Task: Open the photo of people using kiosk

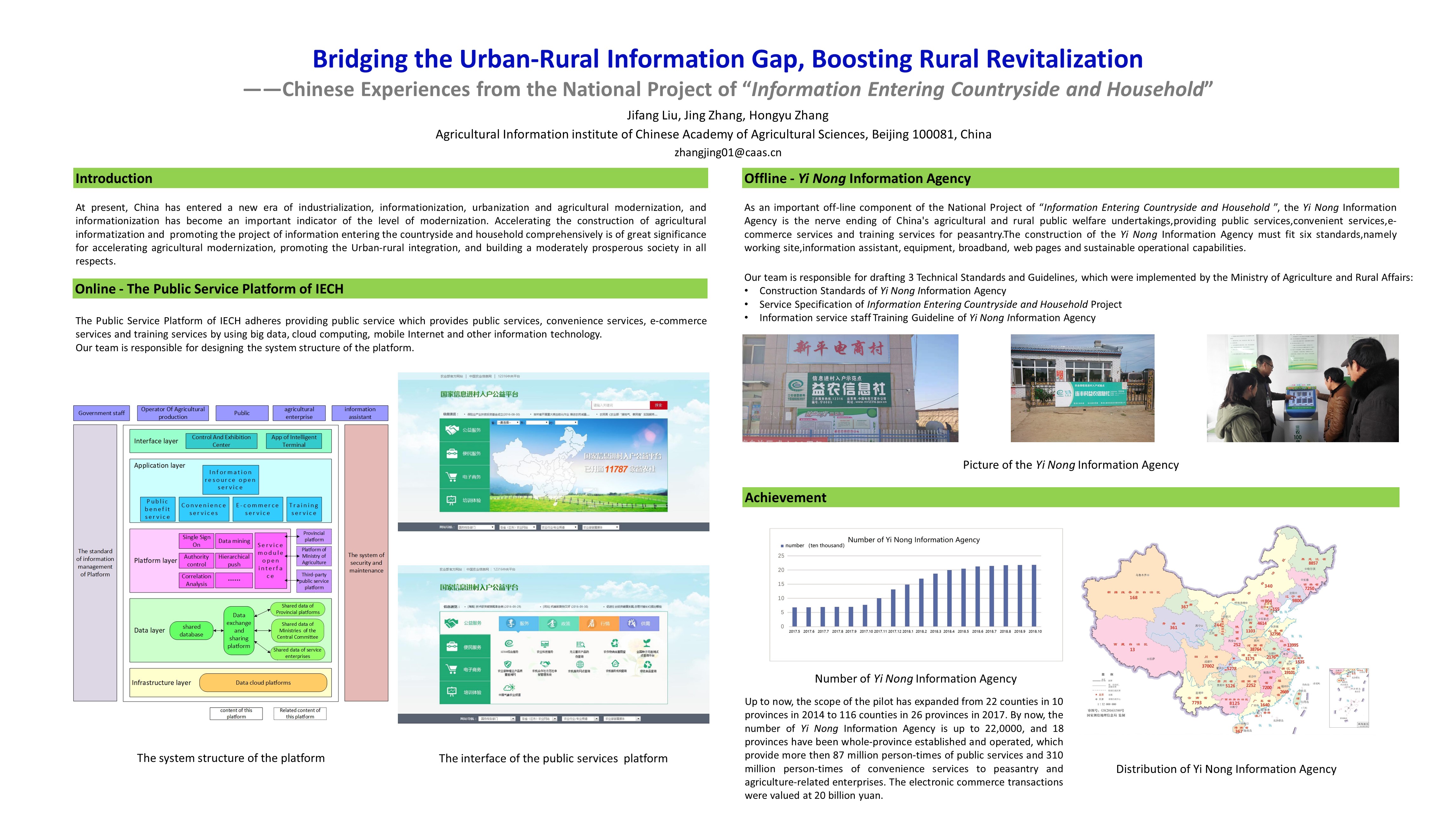Action: point(1303,388)
